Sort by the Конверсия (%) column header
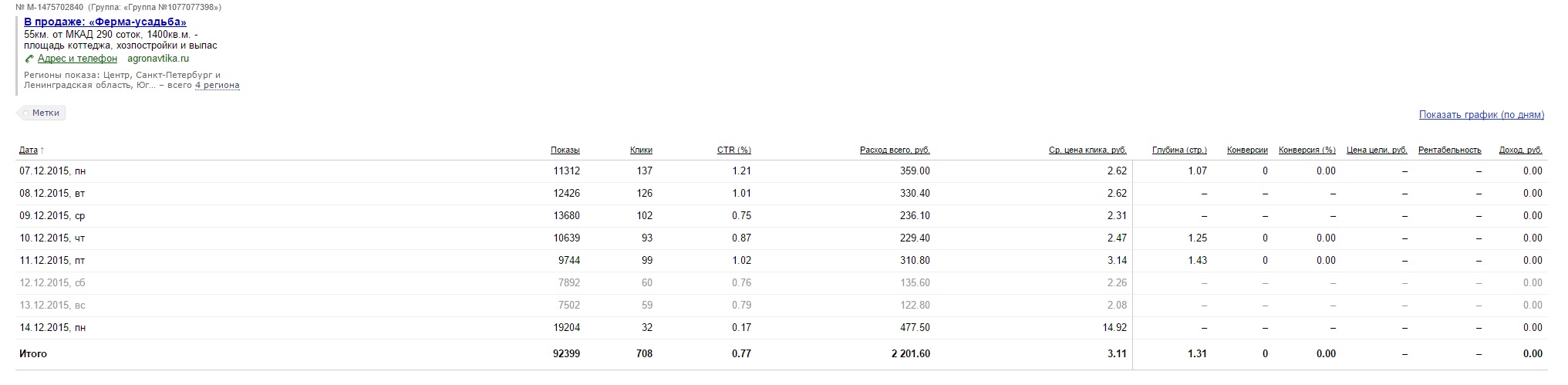Screen dimensions: 1568x385 click(x=1307, y=150)
